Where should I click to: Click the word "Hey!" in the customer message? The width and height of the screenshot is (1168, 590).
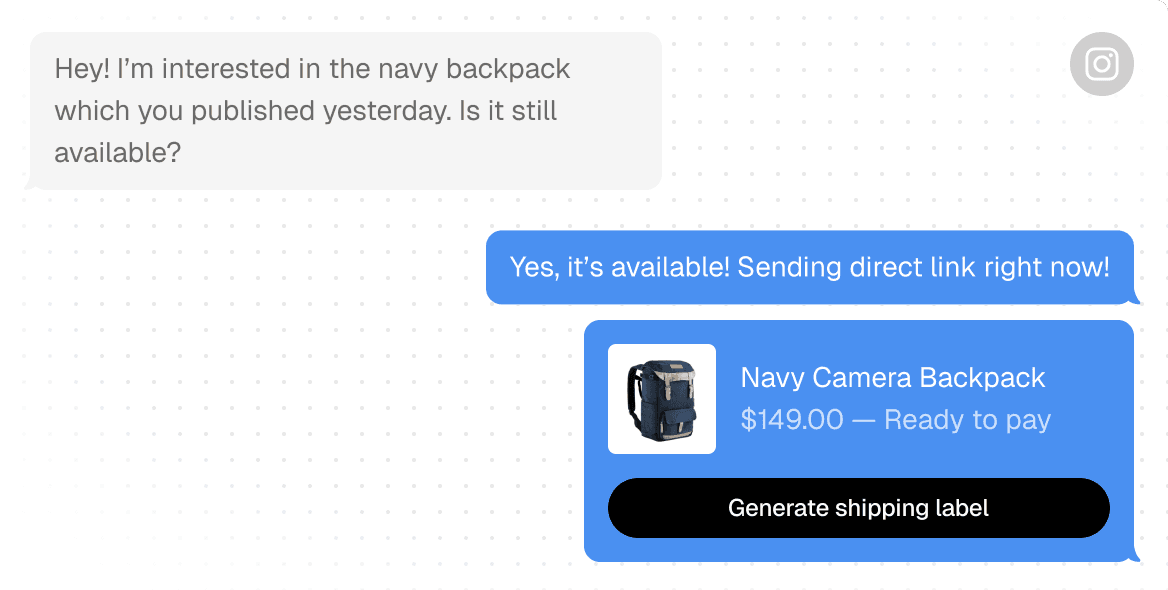click(82, 69)
